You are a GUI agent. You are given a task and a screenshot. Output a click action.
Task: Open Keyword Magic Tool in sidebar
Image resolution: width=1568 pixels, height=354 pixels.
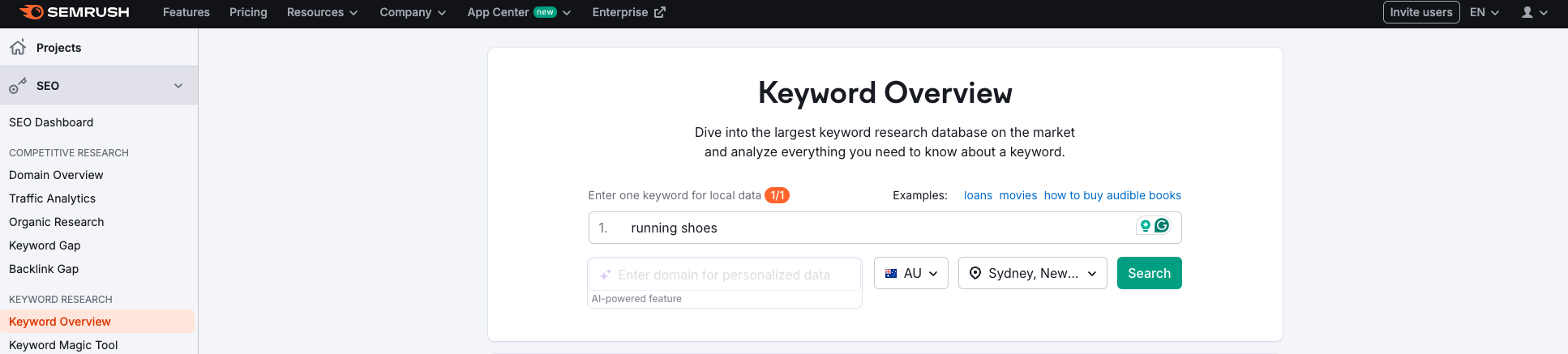click(x=63, y=345)
